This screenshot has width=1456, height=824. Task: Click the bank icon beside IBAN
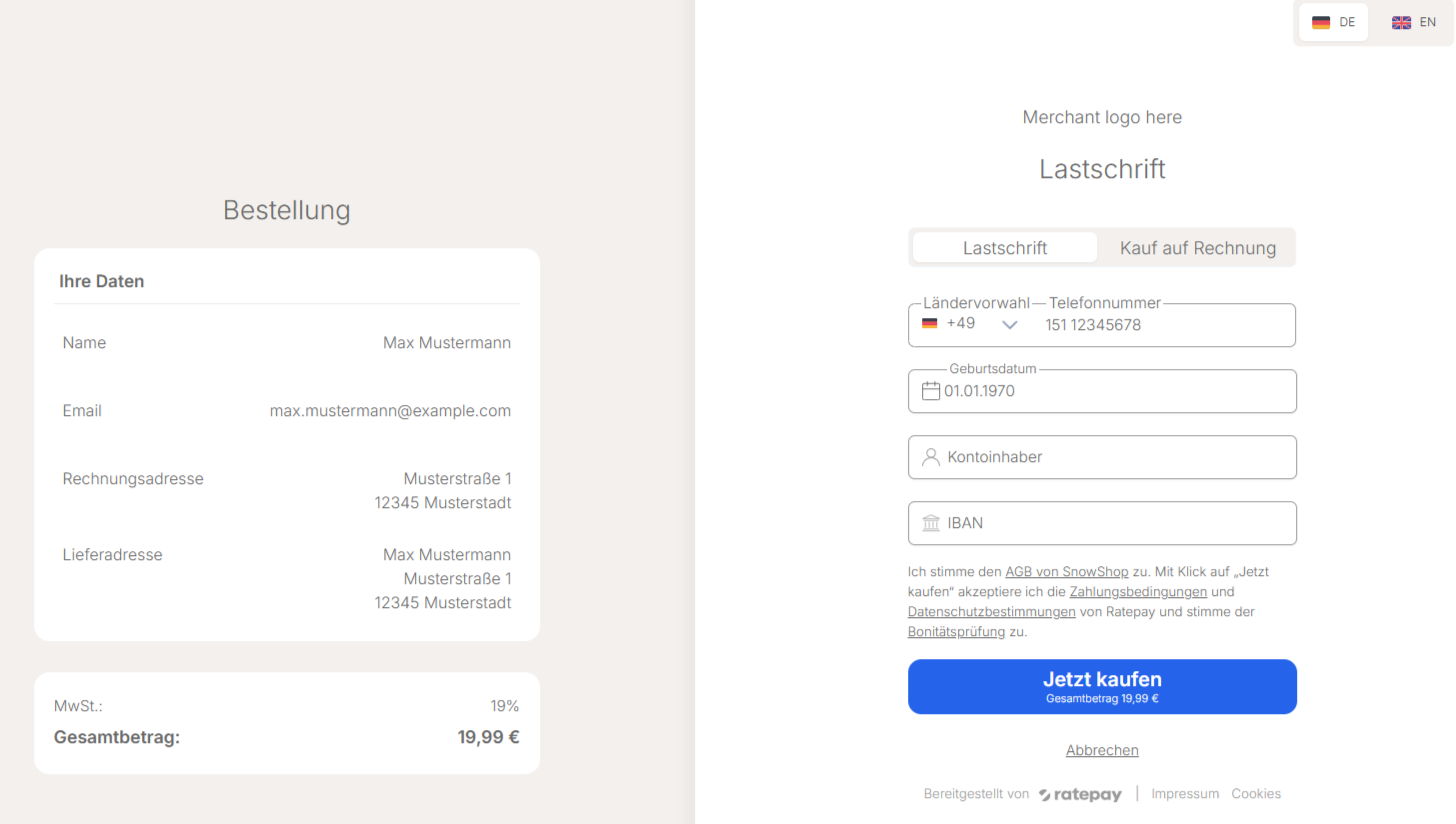[x=931, y=523]
